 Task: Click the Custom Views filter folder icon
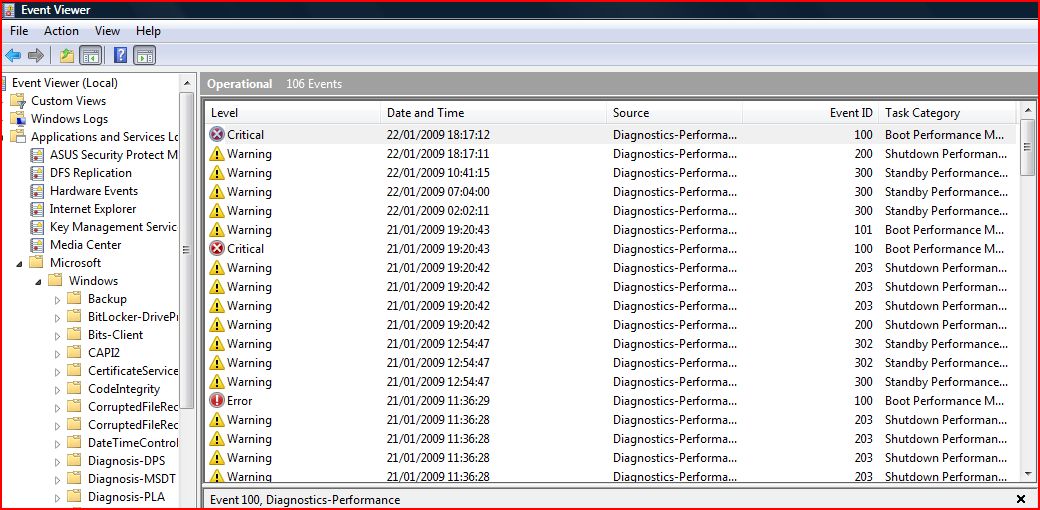pyautogui.click(x=19, y=101)
